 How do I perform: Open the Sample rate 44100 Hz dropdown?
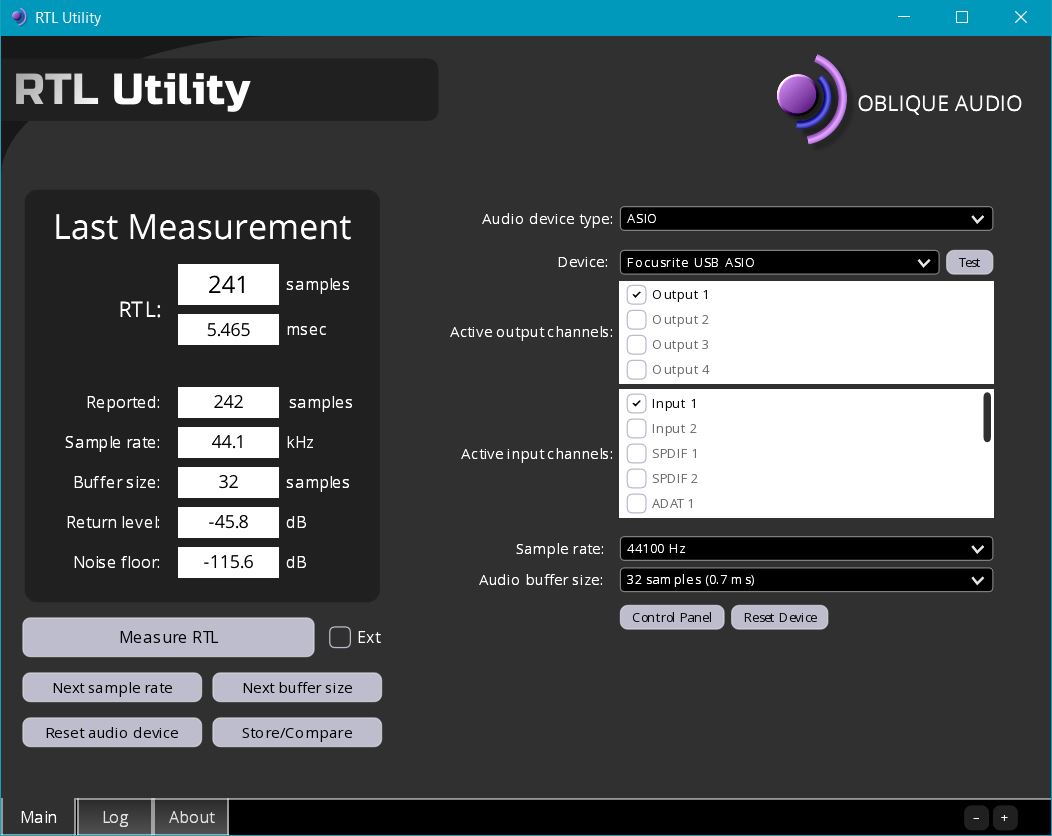tap(805, 549)
